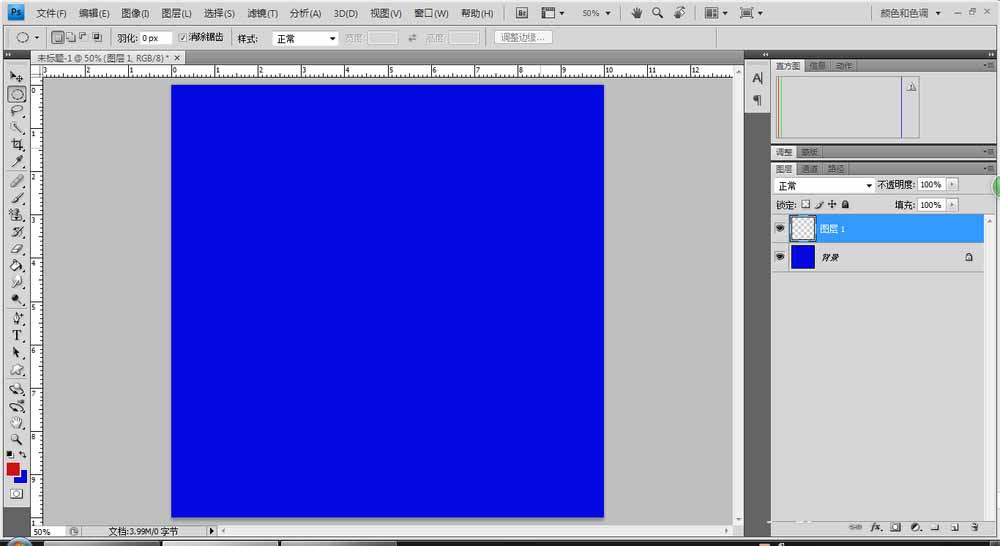
Task: Select the Pen tool
Action: coord(17,318)
